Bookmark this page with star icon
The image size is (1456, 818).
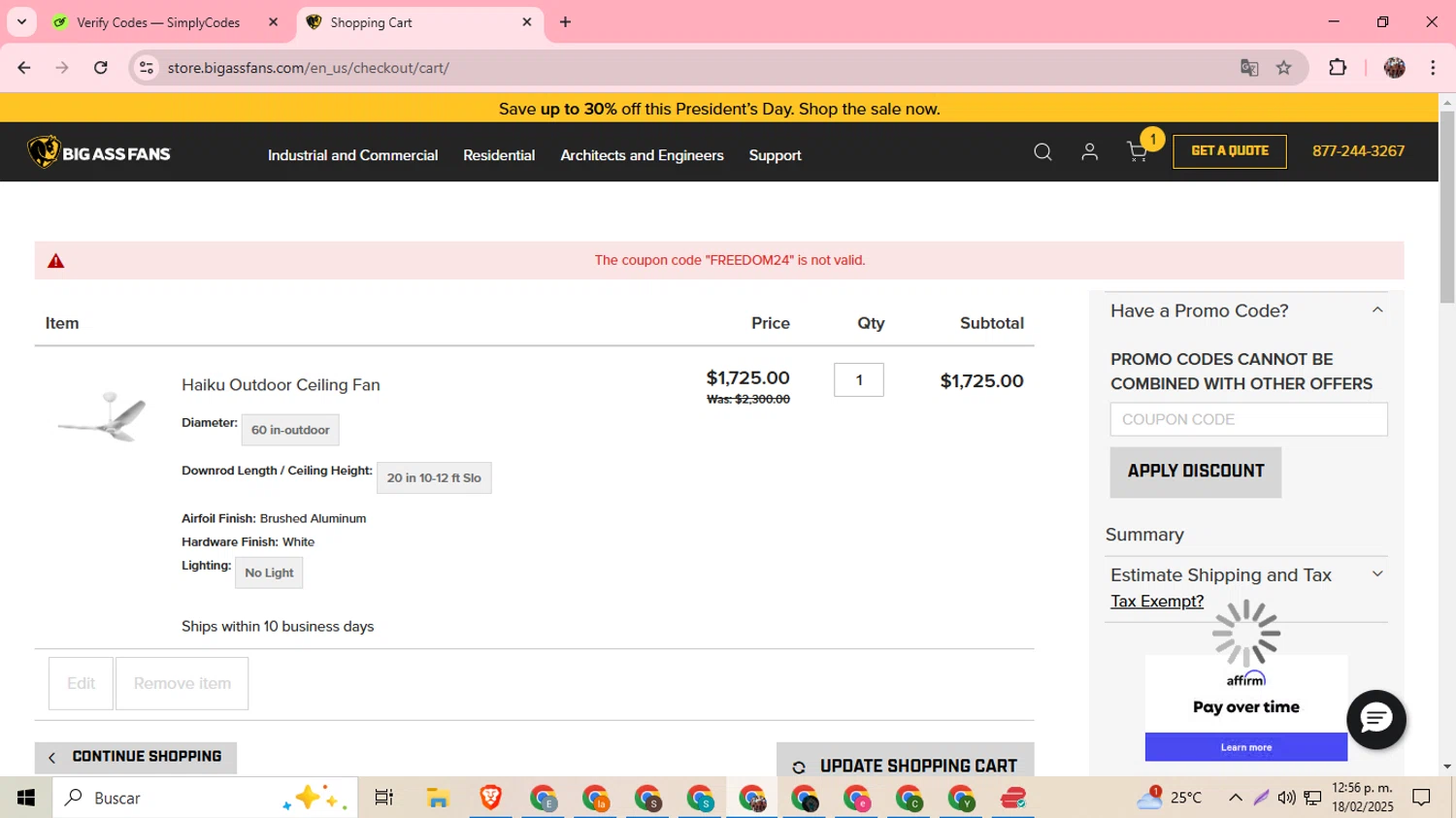pyautogui.click(x=1284, y=68)
